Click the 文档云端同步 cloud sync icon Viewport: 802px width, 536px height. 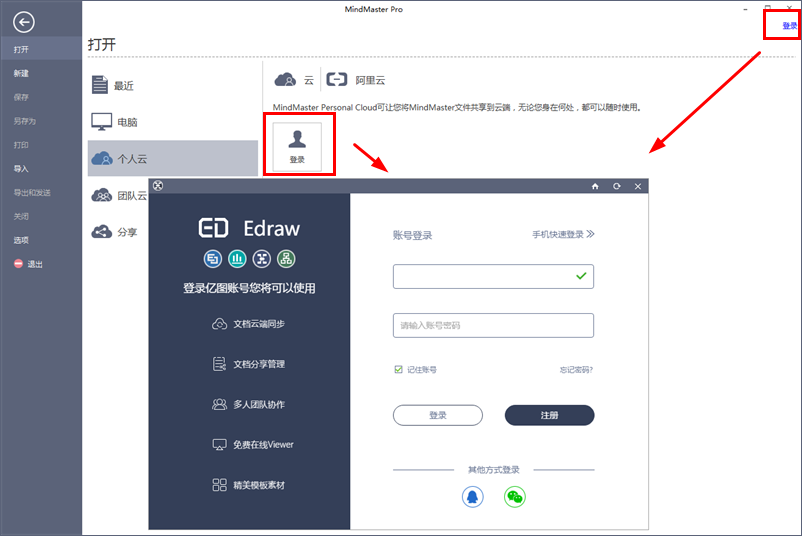219,324
